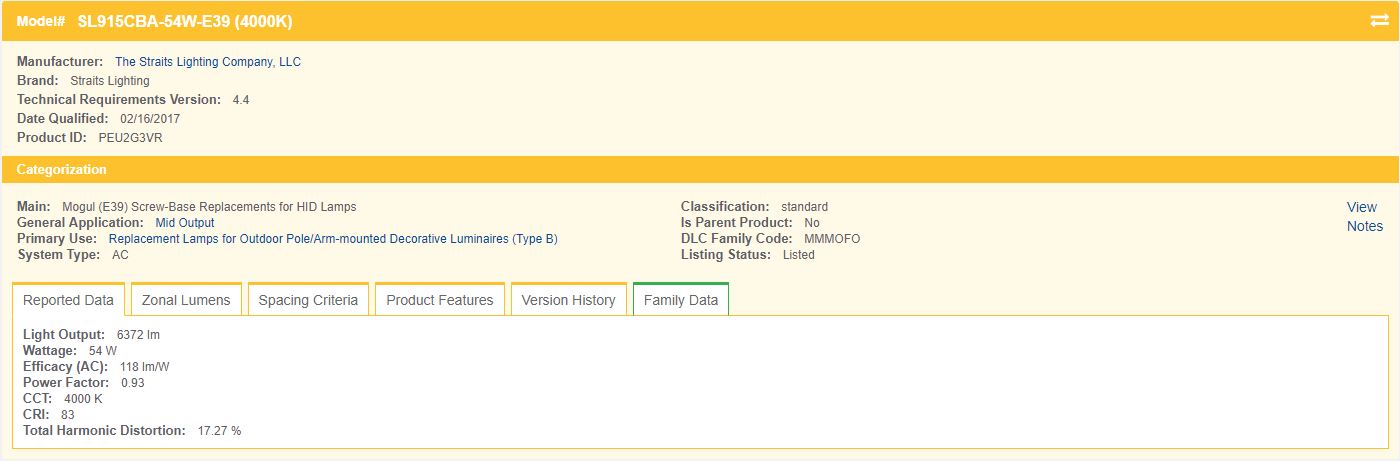Click the Total Harmonic Distortion value 17.27 %
This screenshot has height=461, width=1400.
(220, 431)
